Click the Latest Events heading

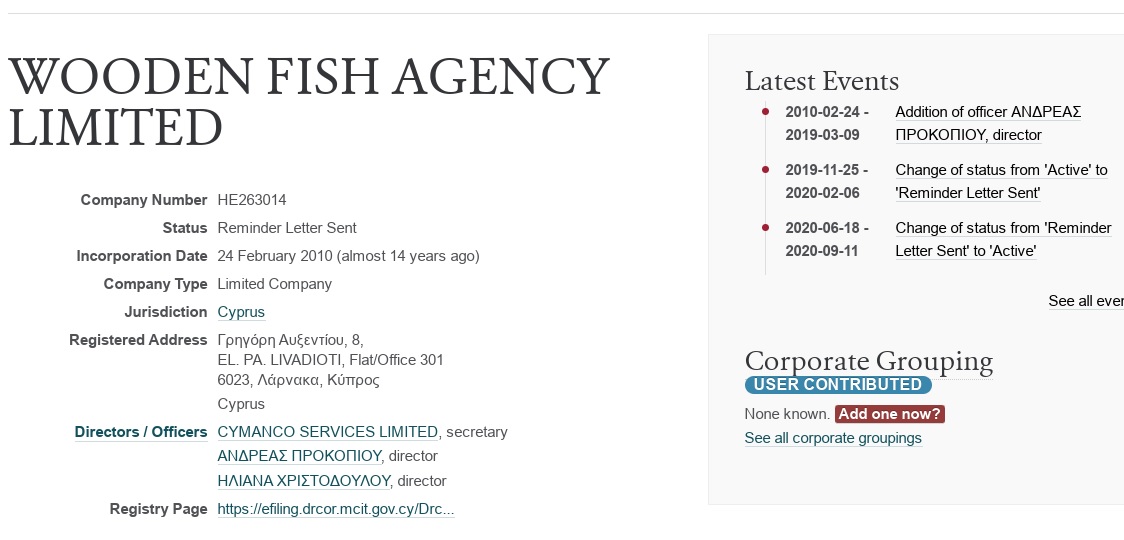[821, 81]
